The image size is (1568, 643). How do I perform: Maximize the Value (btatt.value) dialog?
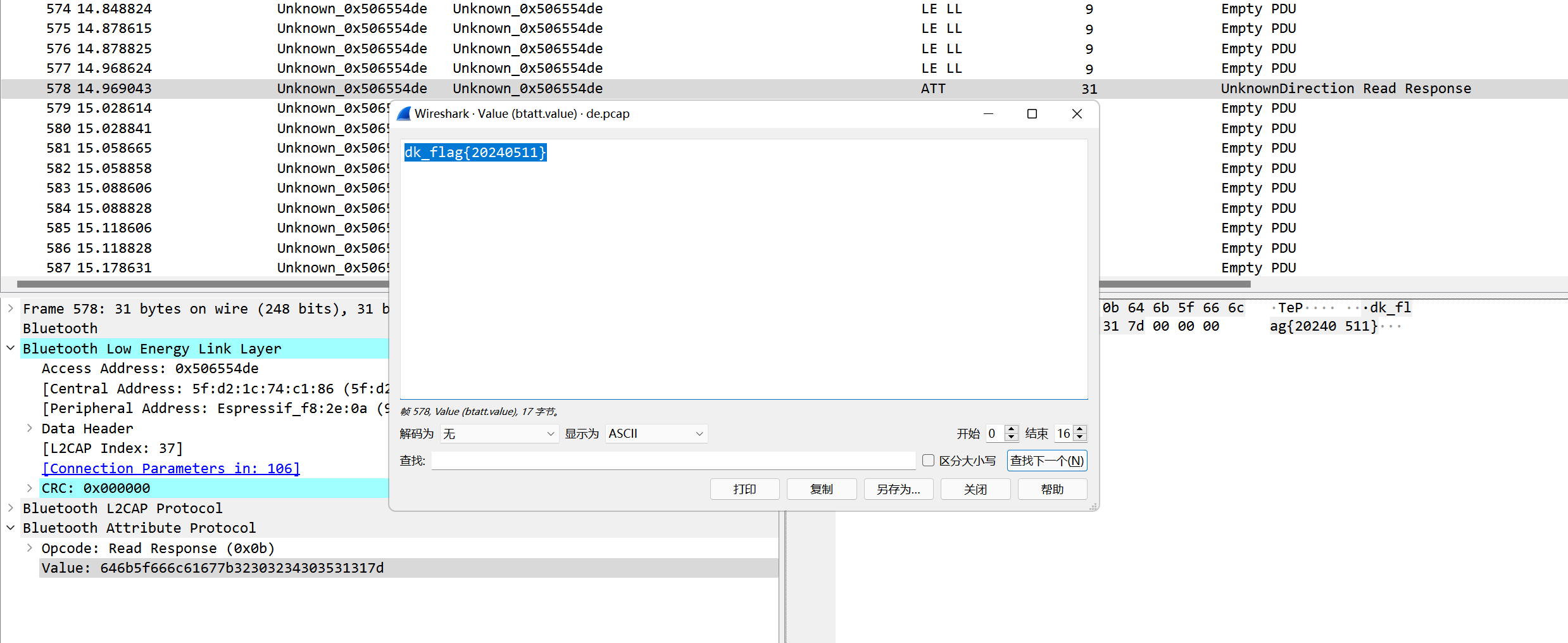1032,114
